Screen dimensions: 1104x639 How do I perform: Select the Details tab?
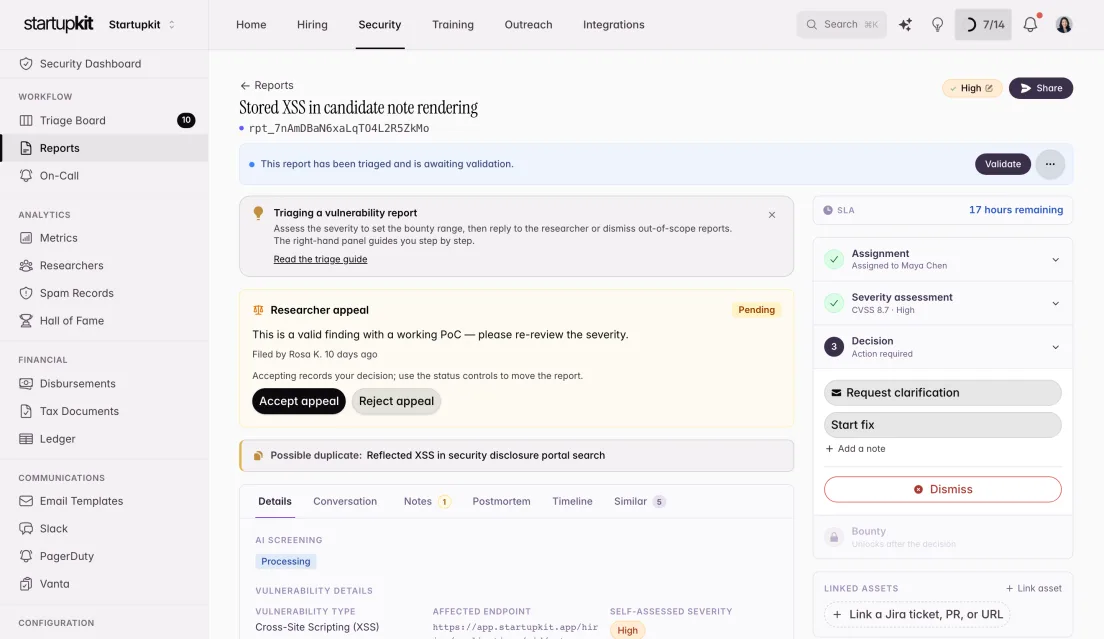point(275,501)
